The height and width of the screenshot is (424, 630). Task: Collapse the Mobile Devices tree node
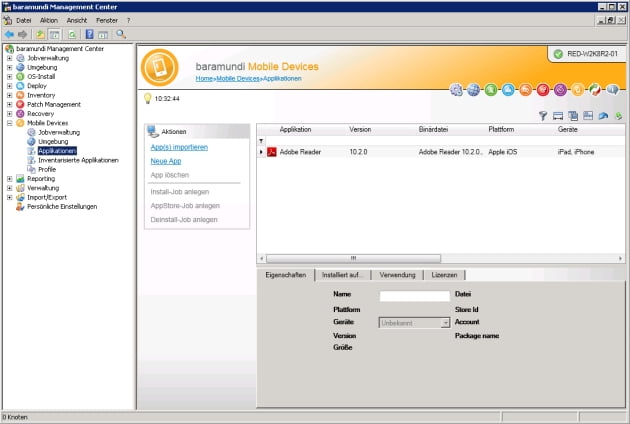[9, 123]
